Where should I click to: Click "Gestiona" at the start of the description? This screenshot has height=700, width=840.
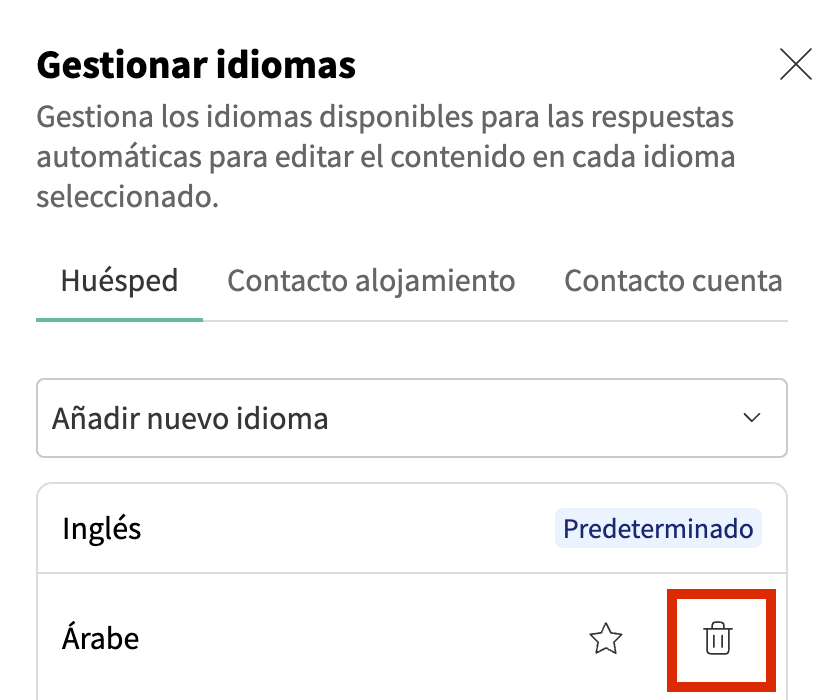click(84, 117)
